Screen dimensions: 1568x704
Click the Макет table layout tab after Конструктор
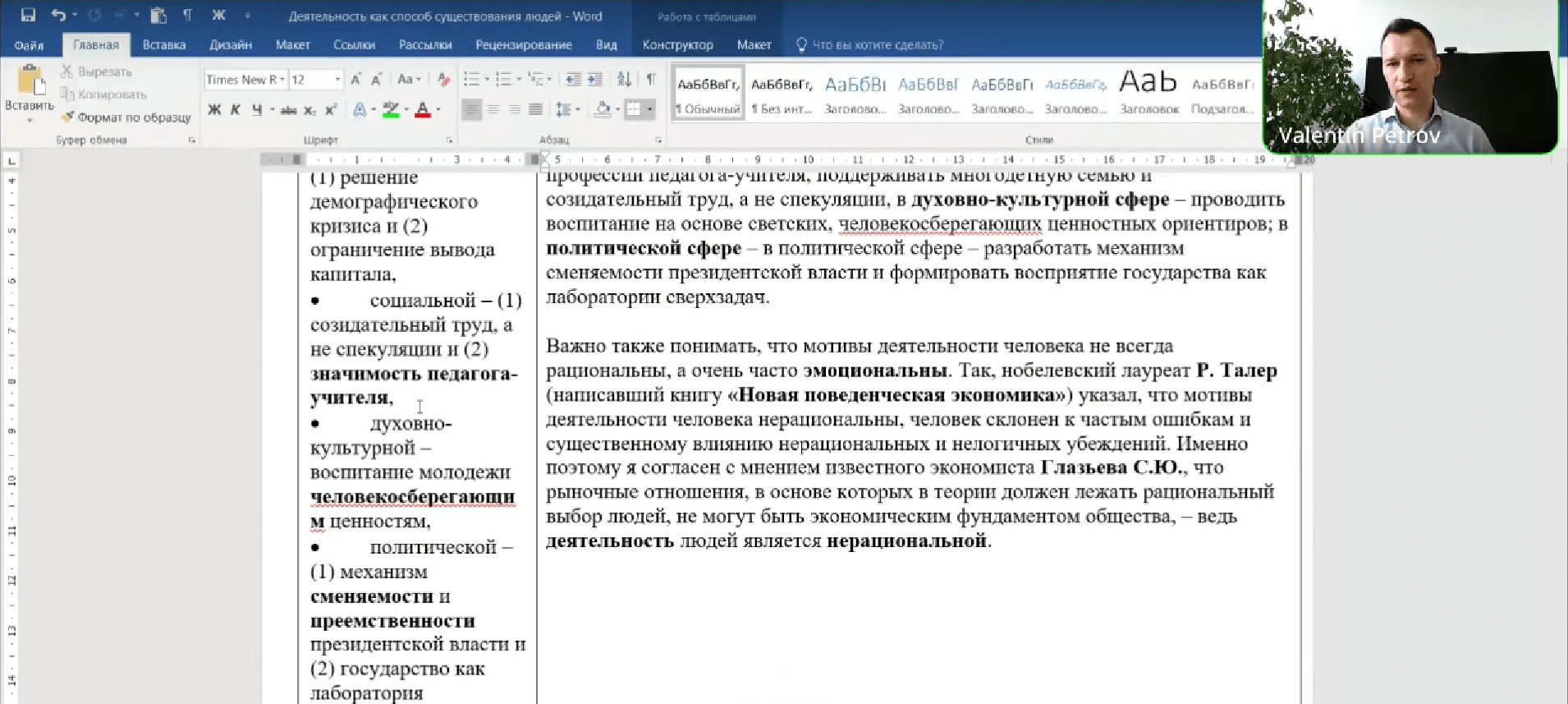point(754,45)
